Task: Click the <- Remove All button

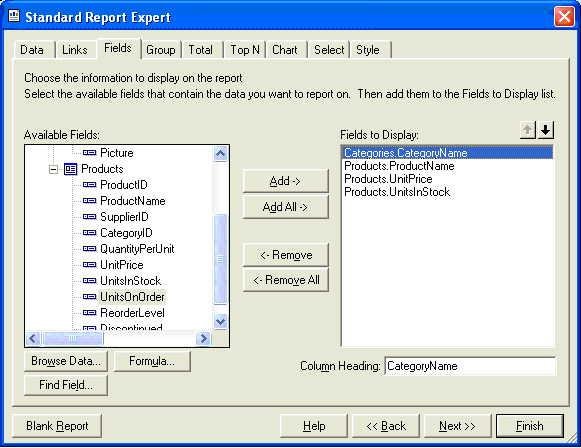Action: (286, 280)
